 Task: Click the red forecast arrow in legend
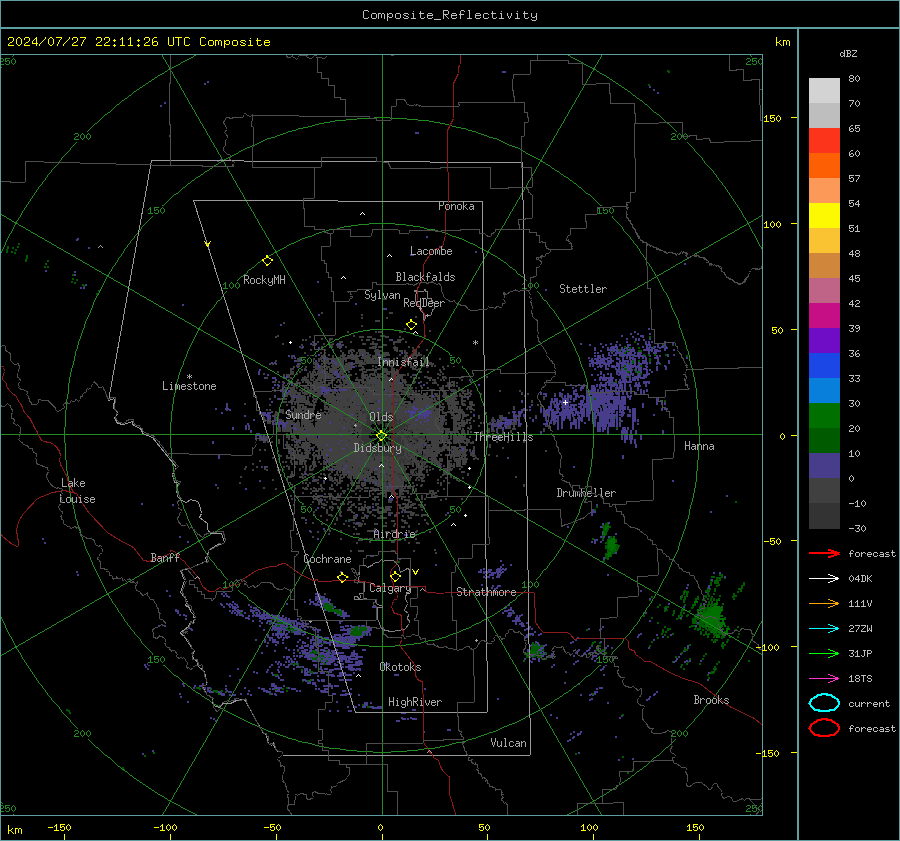824,553
